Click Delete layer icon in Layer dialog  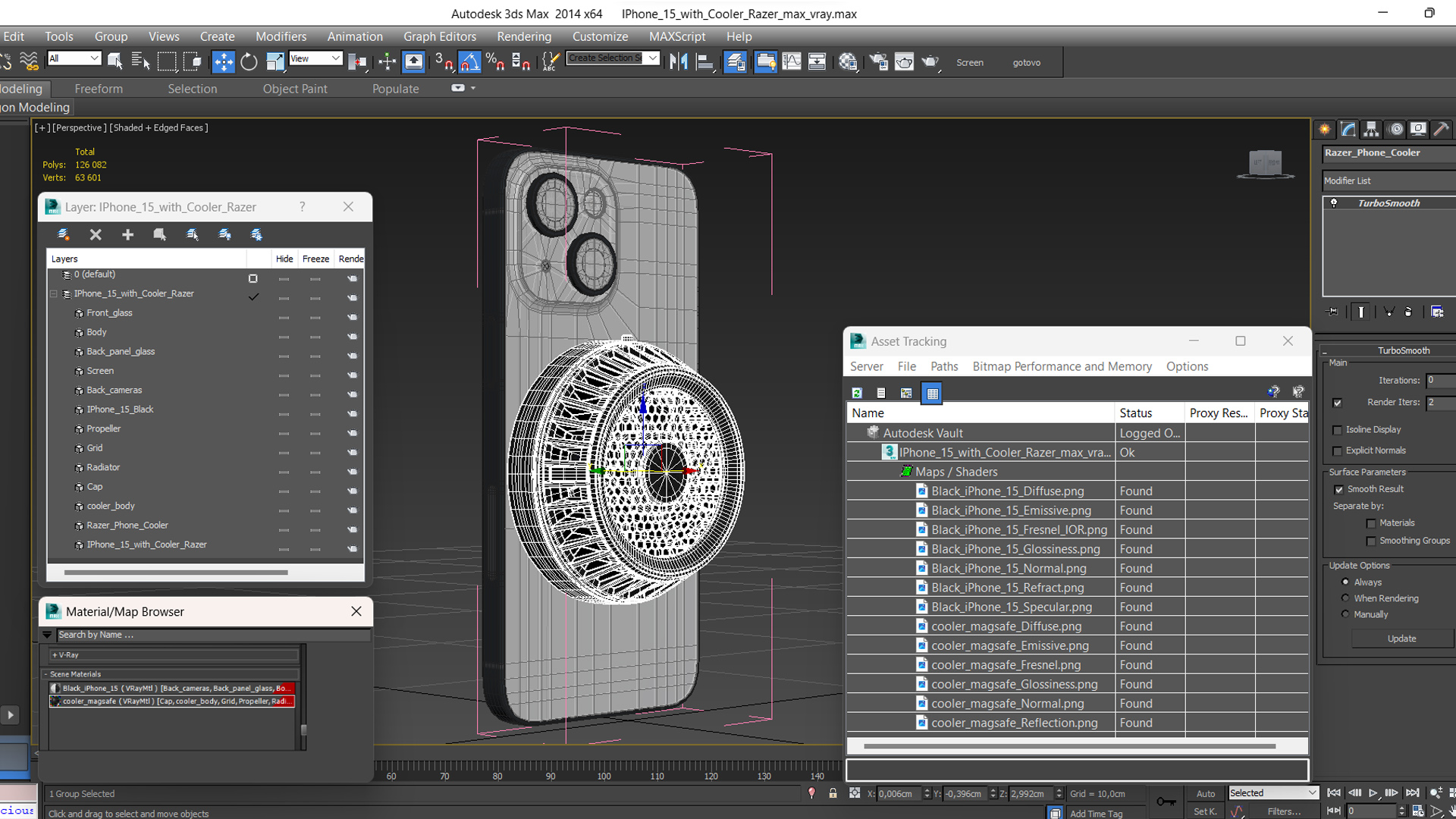pos(96,235)
